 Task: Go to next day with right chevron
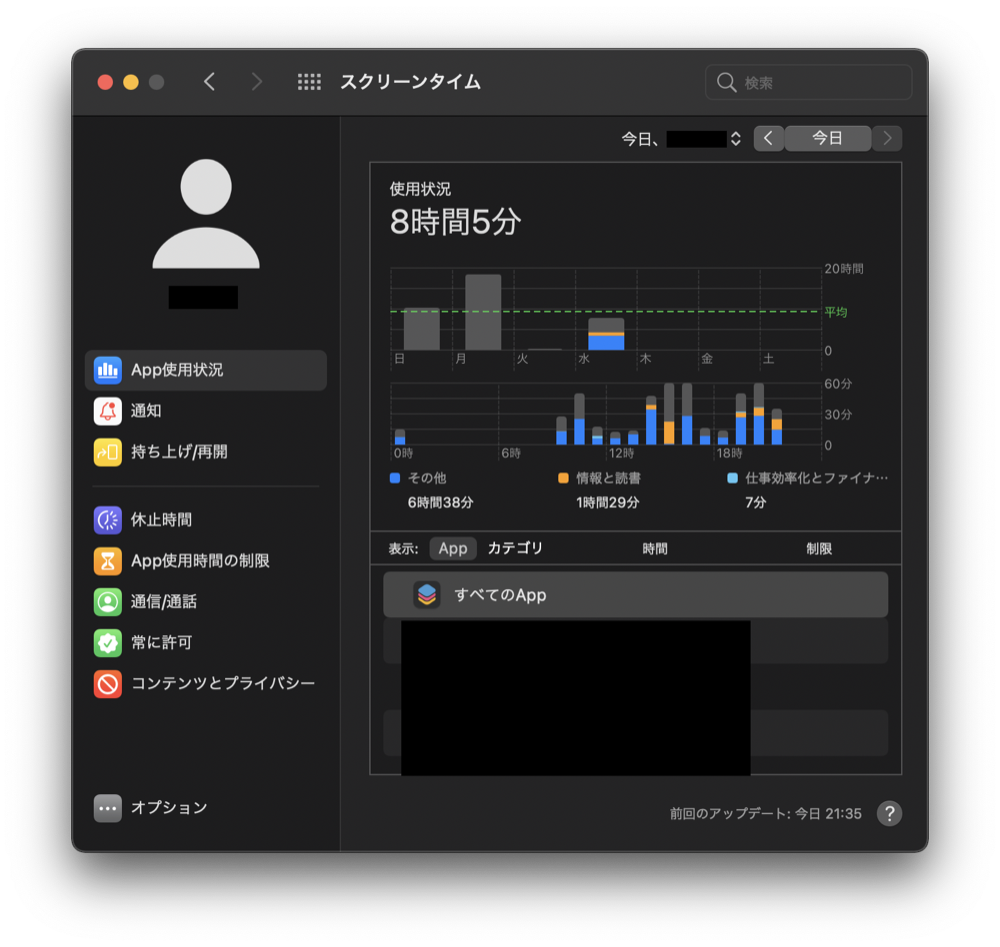887,138
